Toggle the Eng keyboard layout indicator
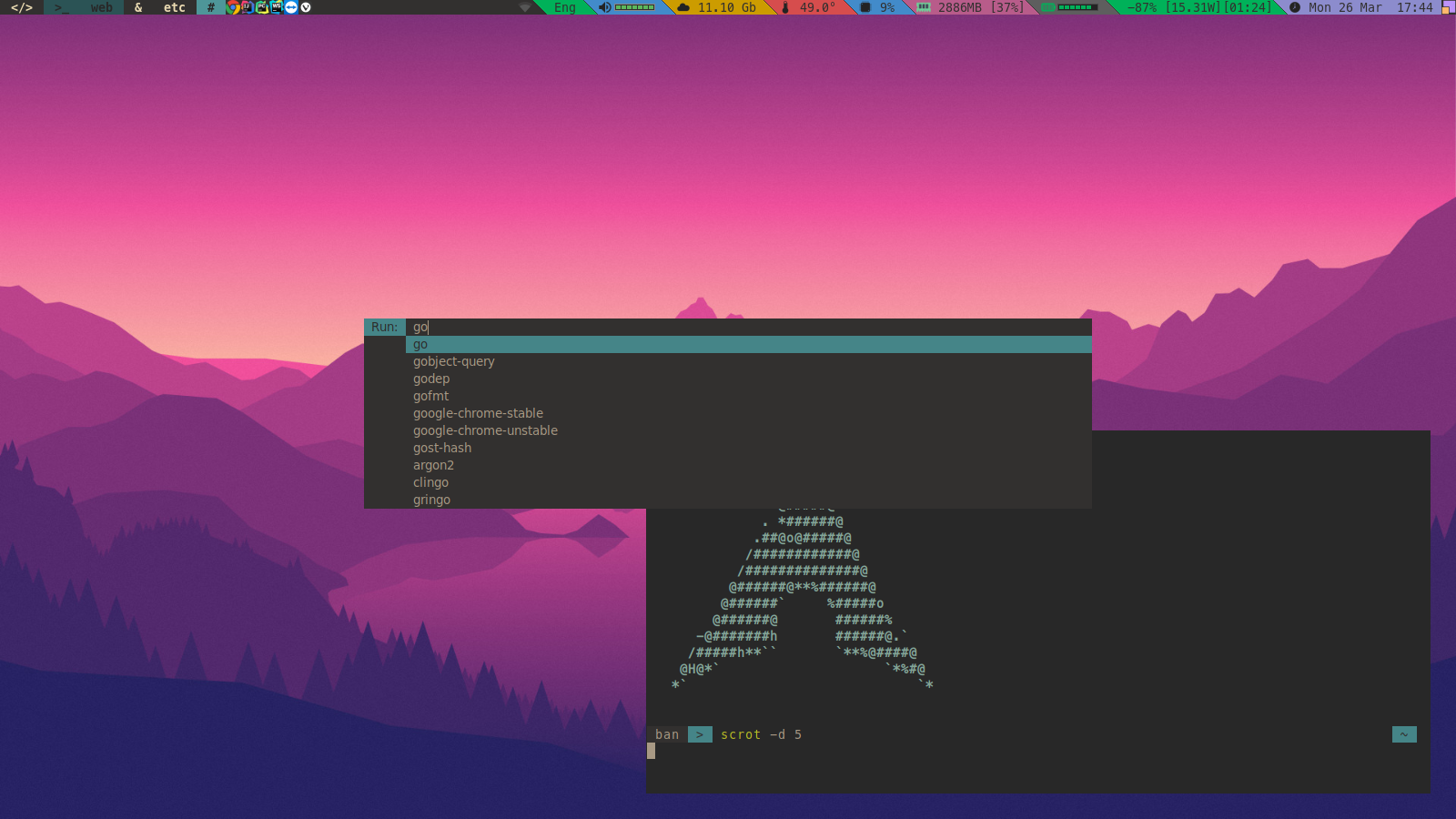 pos(564,7)
